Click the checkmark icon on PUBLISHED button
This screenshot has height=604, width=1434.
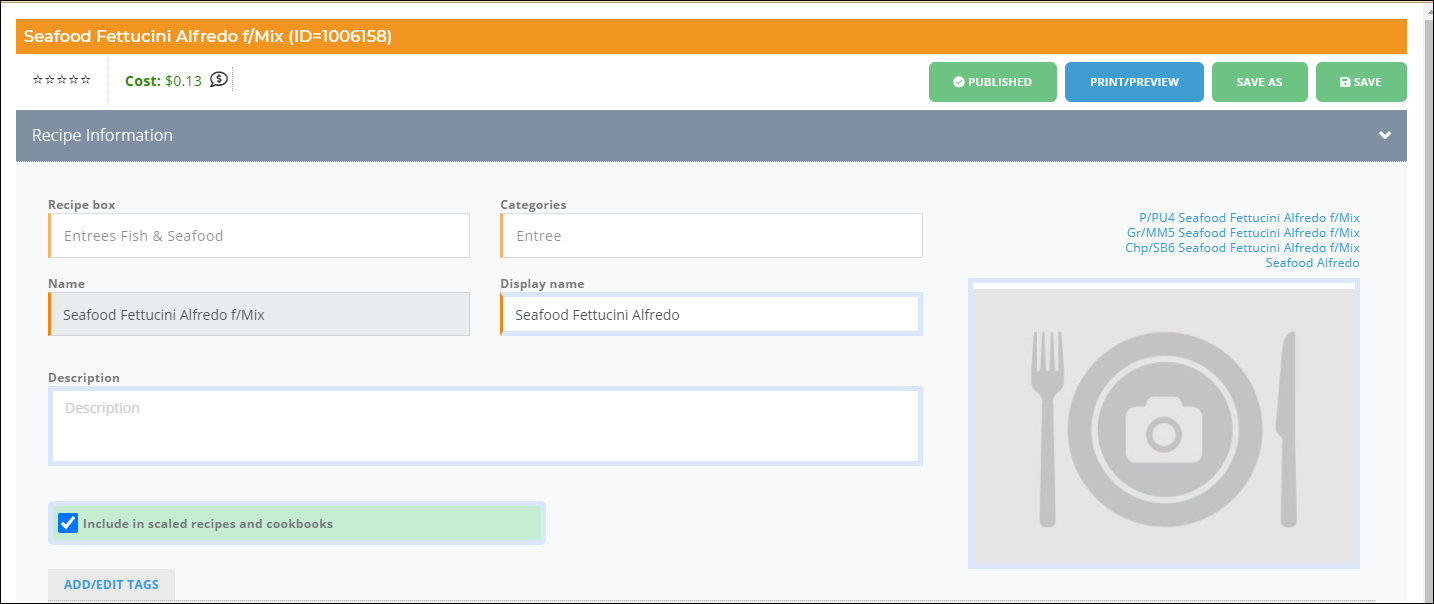(x=957, y=82)
